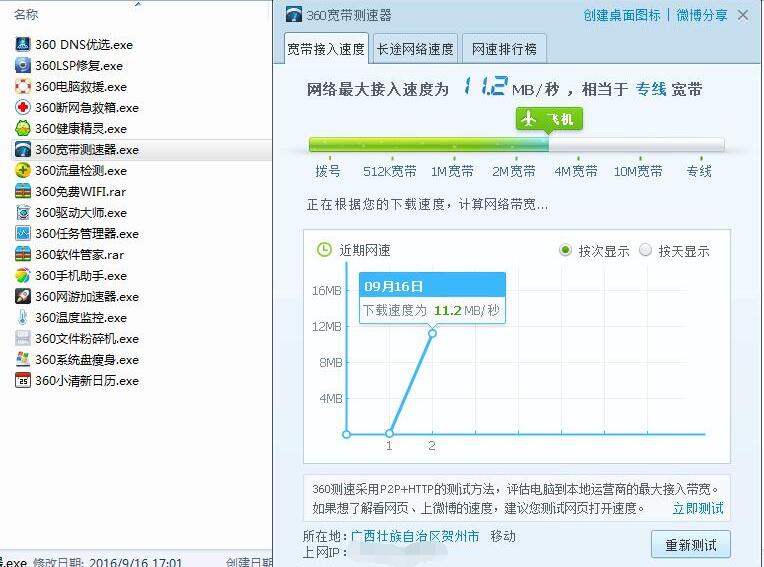Click the 360LSP修复.exe file icon
Image resolution: width=764 pixels, height=567 pixels.
pyautogui.click(x=22, y=65)
